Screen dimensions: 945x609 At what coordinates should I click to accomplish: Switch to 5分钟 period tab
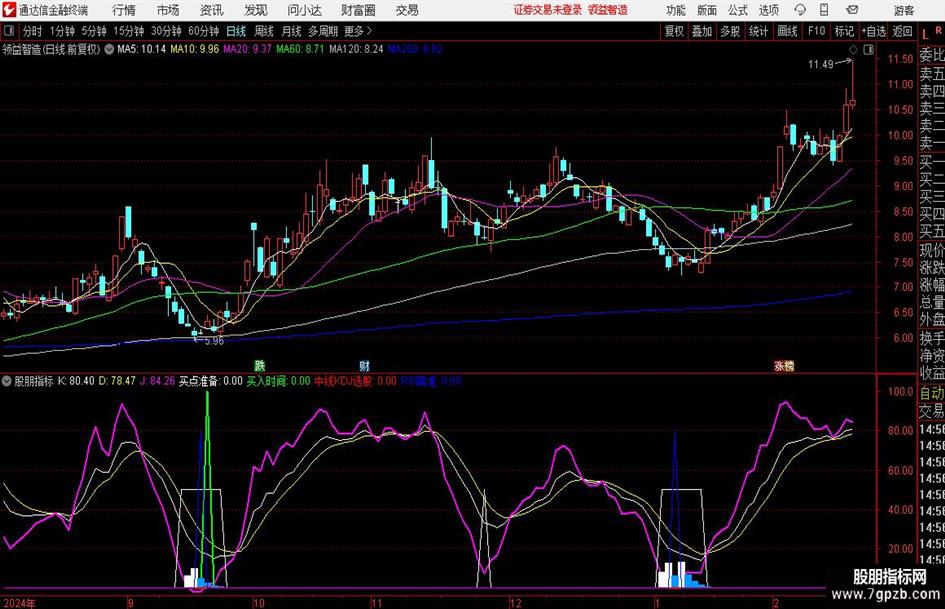[93, 31]
